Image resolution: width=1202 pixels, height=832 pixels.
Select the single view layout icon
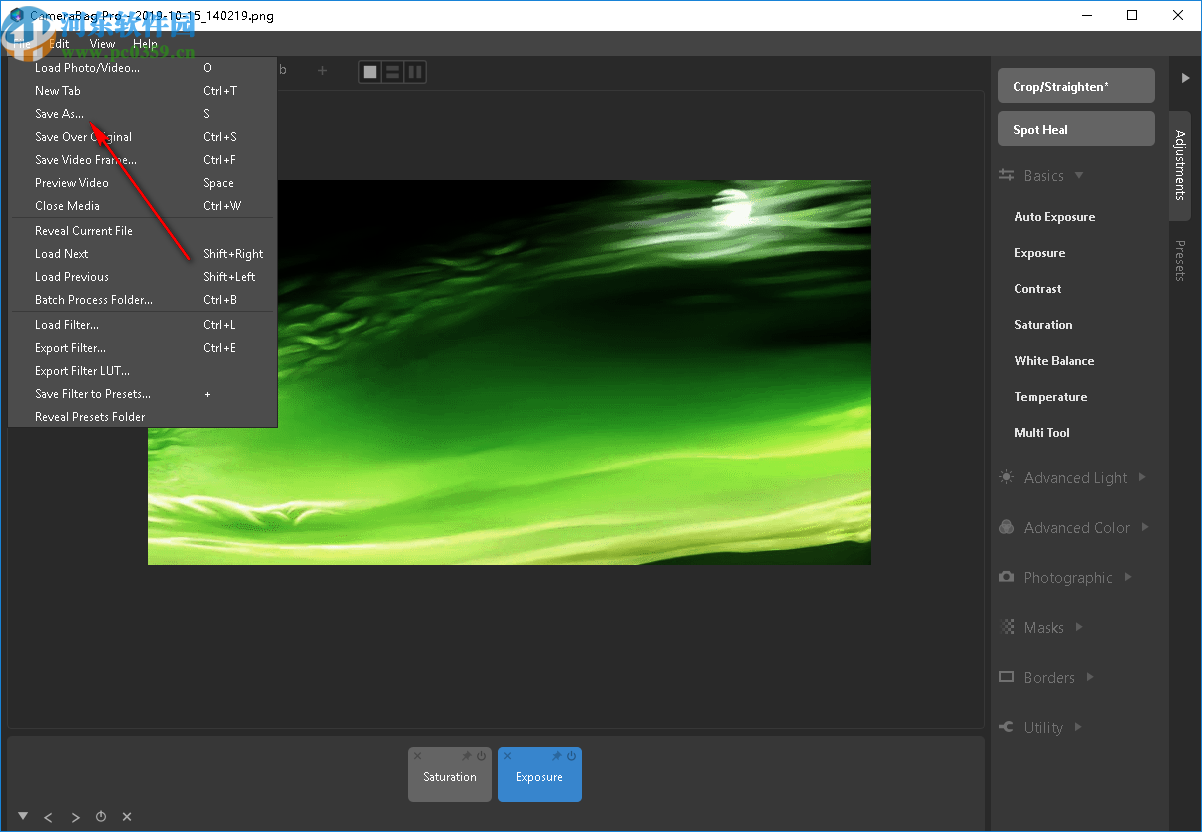371,72
